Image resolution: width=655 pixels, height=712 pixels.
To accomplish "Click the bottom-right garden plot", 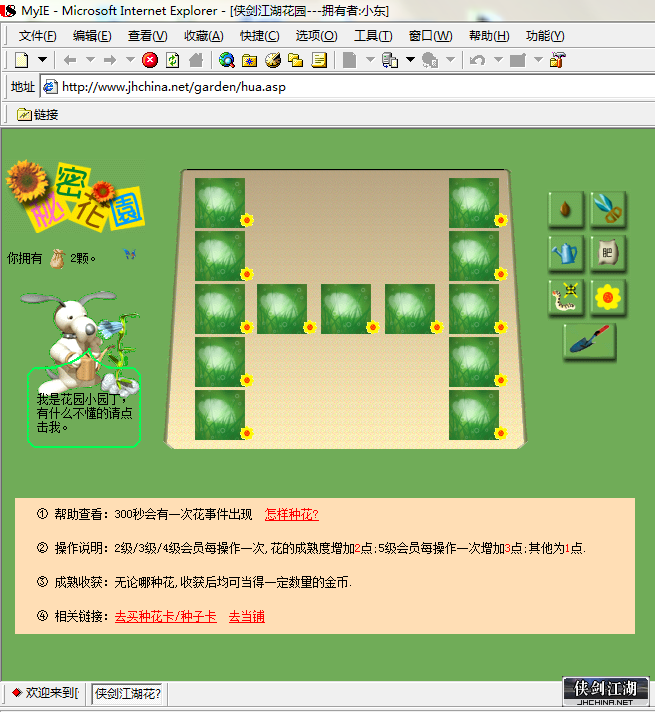I will [x=474, y=415].
